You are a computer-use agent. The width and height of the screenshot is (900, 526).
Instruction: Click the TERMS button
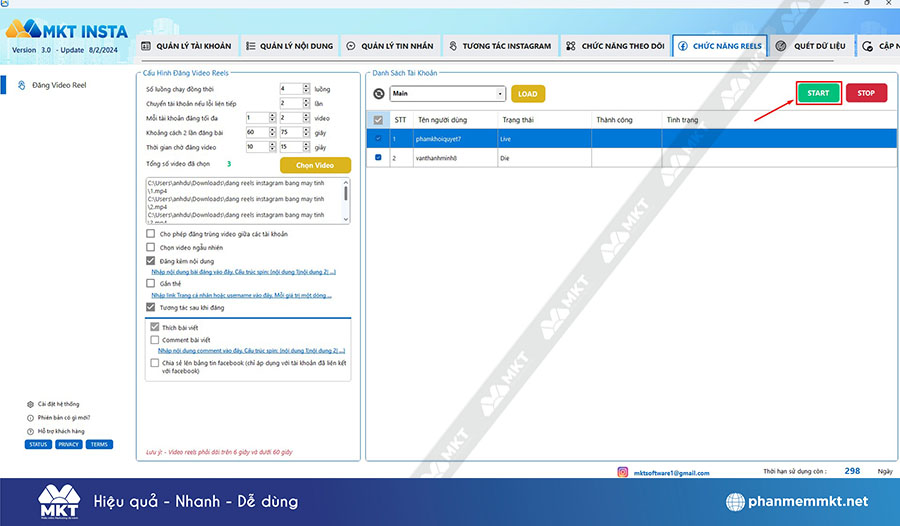coord(99,444)
